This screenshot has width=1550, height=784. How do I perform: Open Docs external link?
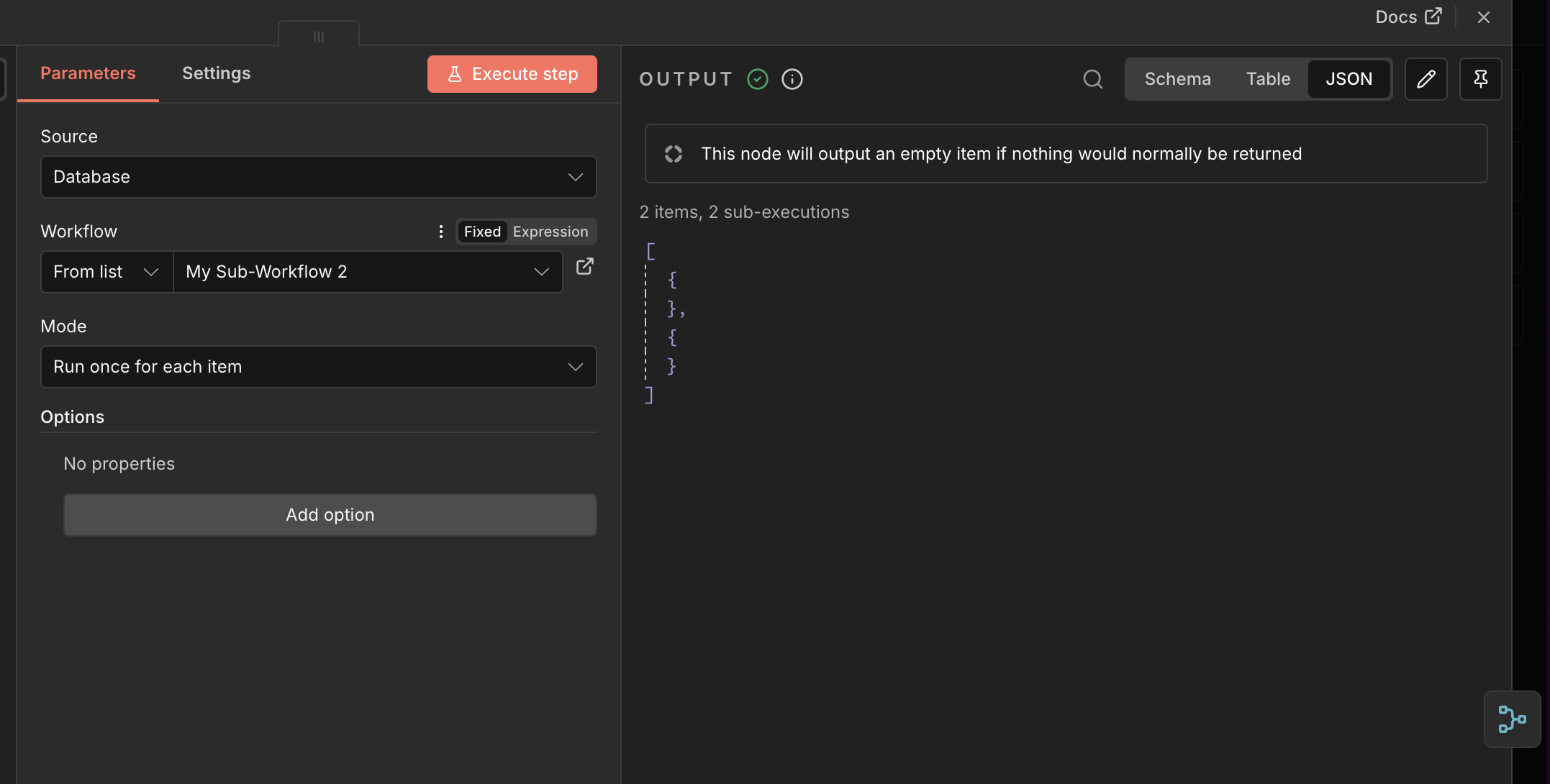(x=1408, y=17)
